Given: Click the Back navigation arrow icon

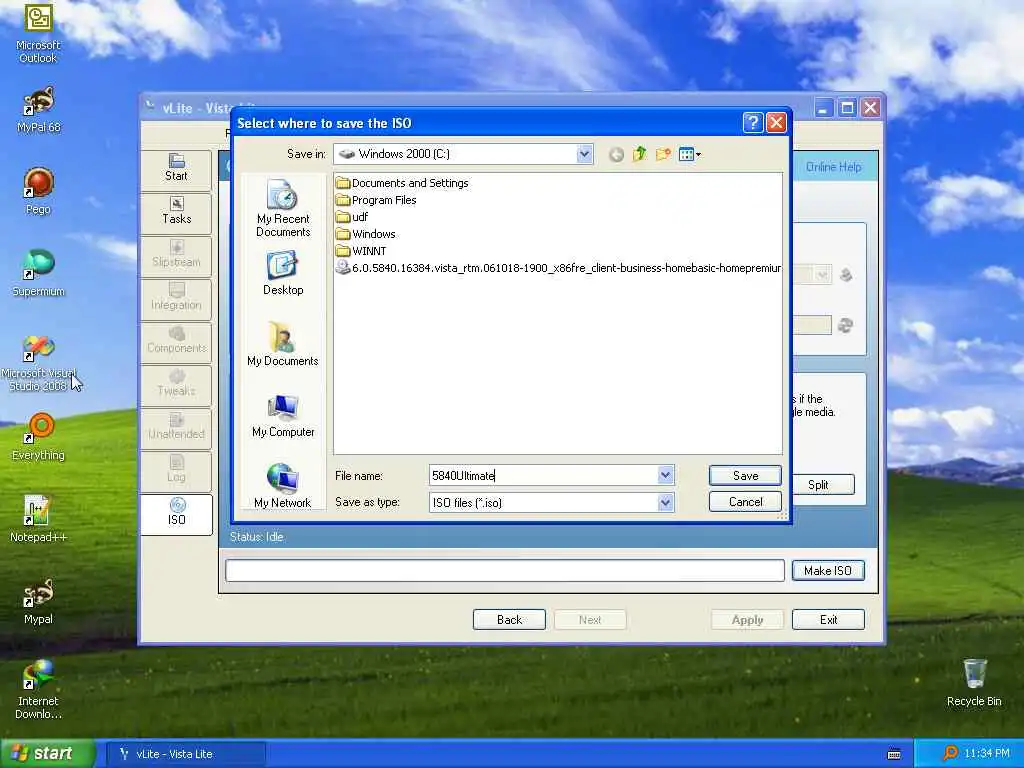Looking at the screenshot, I should [616, 155].
